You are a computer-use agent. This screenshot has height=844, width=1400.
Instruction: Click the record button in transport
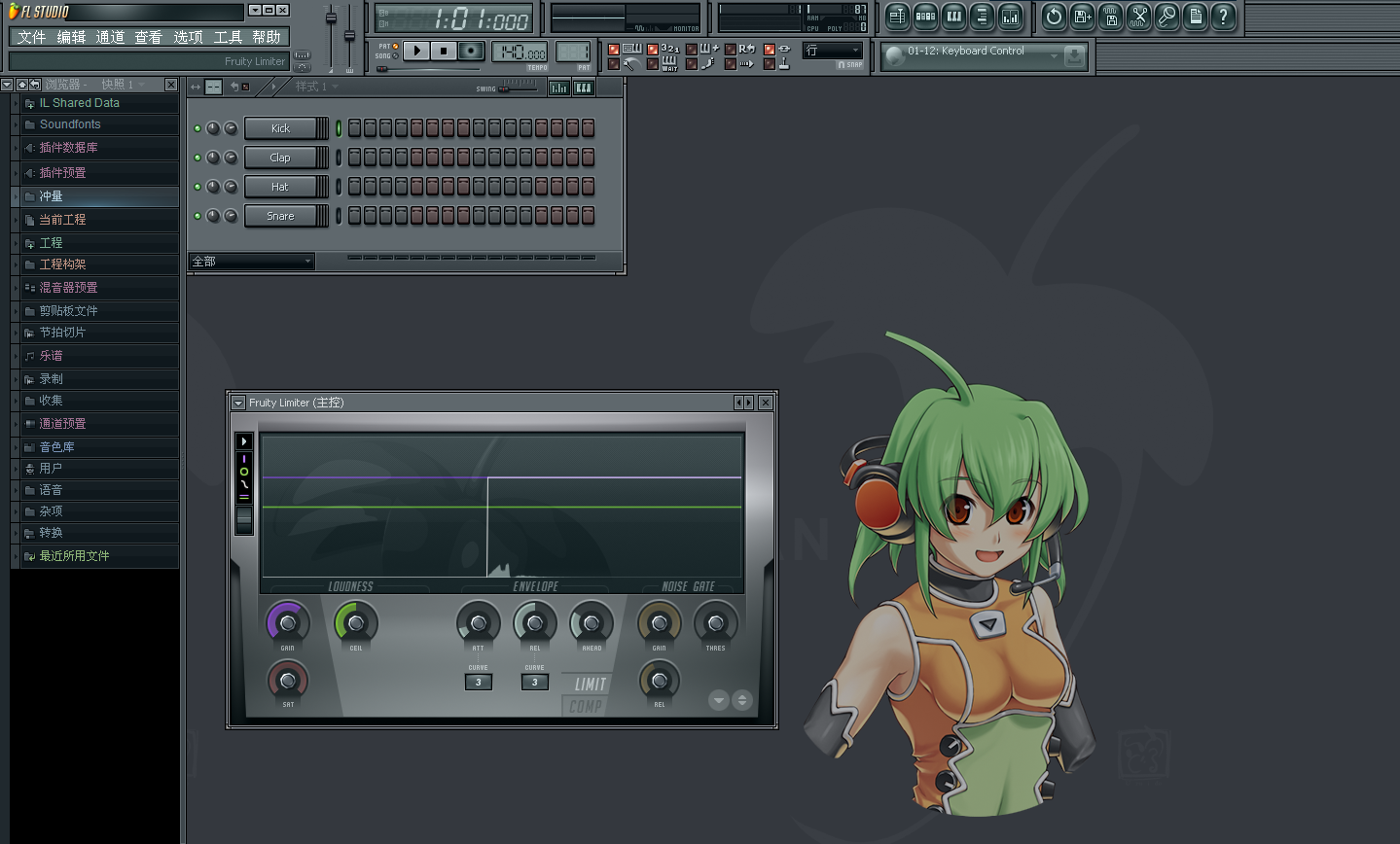tap(471, 51)
